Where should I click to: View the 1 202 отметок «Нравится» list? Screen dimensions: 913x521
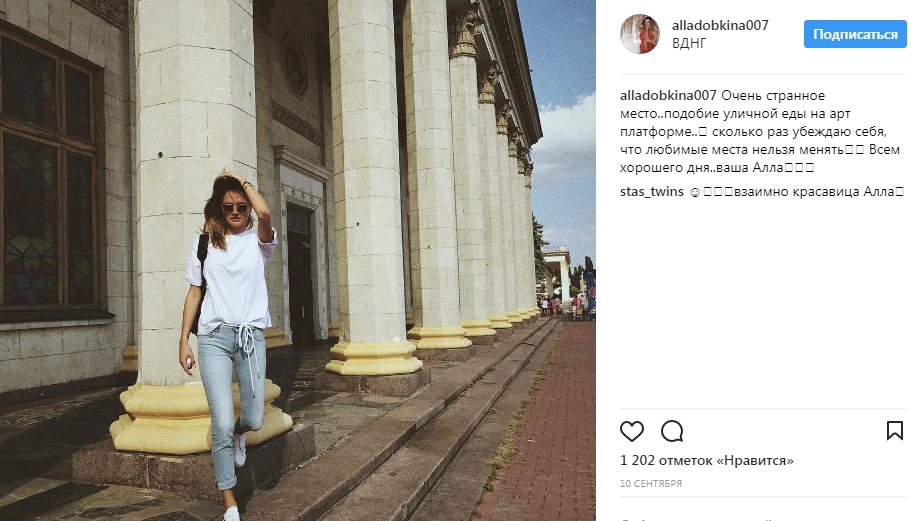pyautogui.click(x=707, y=460)
